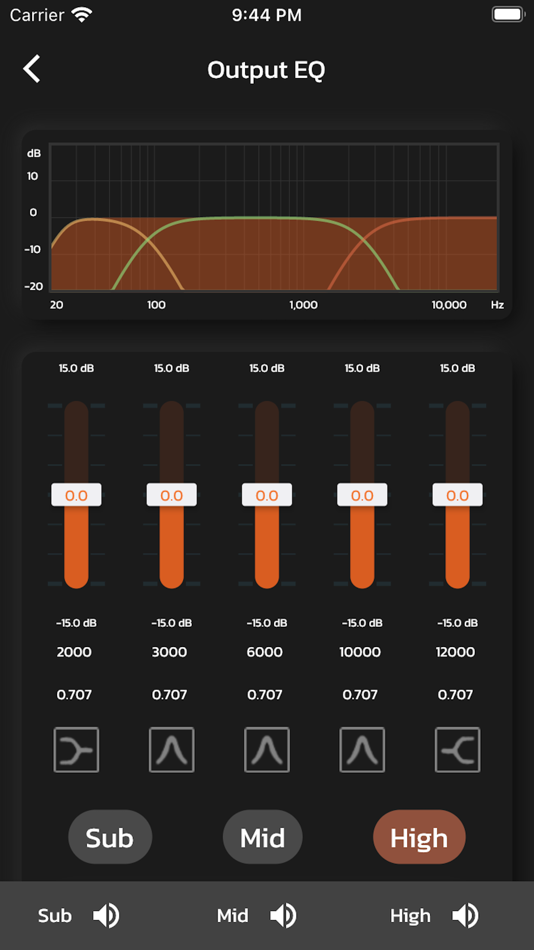534x950 pixels.
Task: Tap the Sub label in bottom bar
Action: tap(55, 915)
